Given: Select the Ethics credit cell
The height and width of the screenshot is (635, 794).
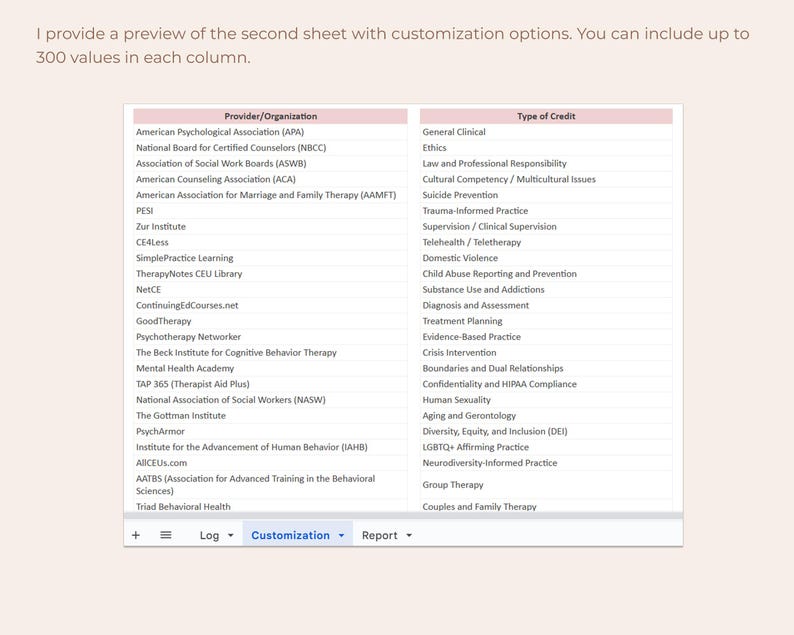Looking at the screenshot, I should tap(546, 148).
